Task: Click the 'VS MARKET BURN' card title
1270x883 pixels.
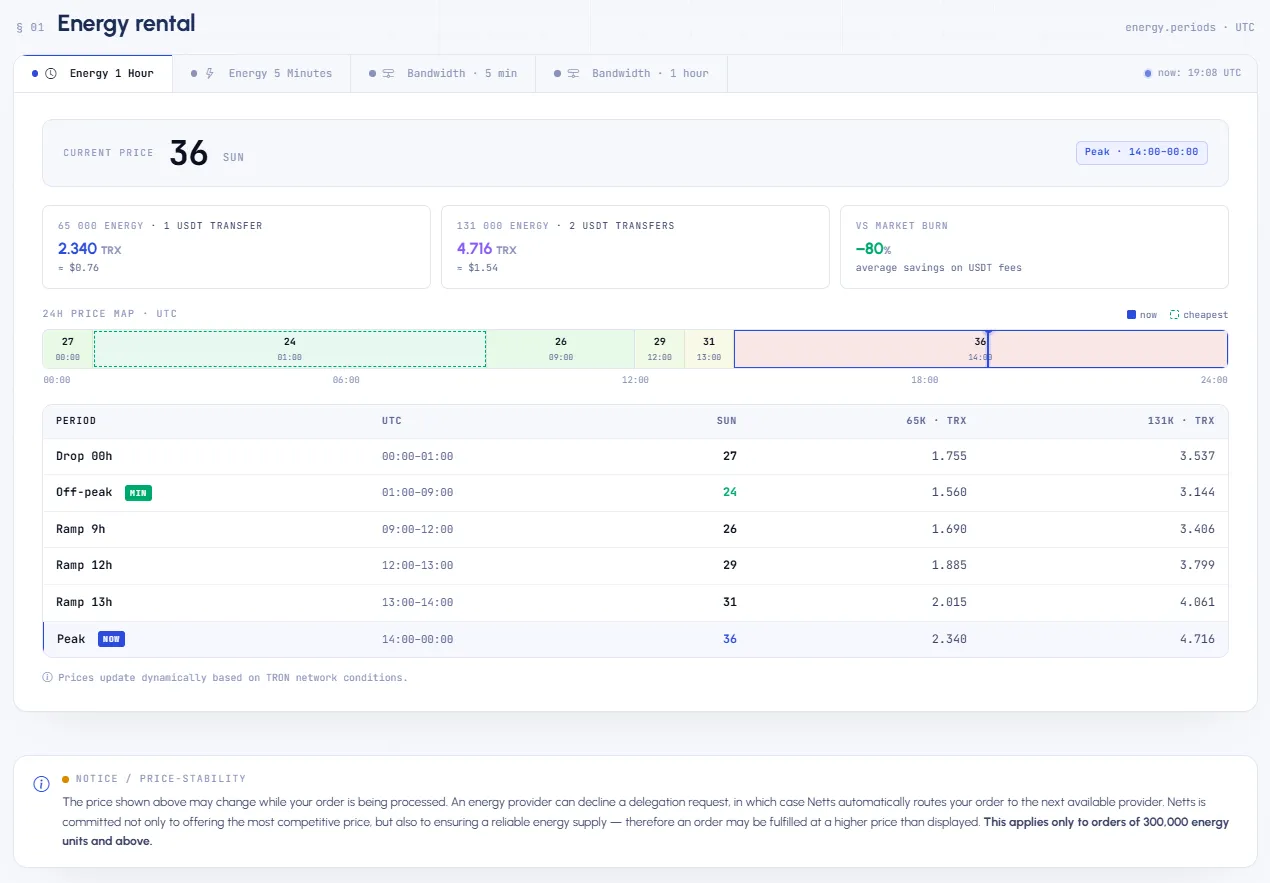Action: [x=902, y=226]
